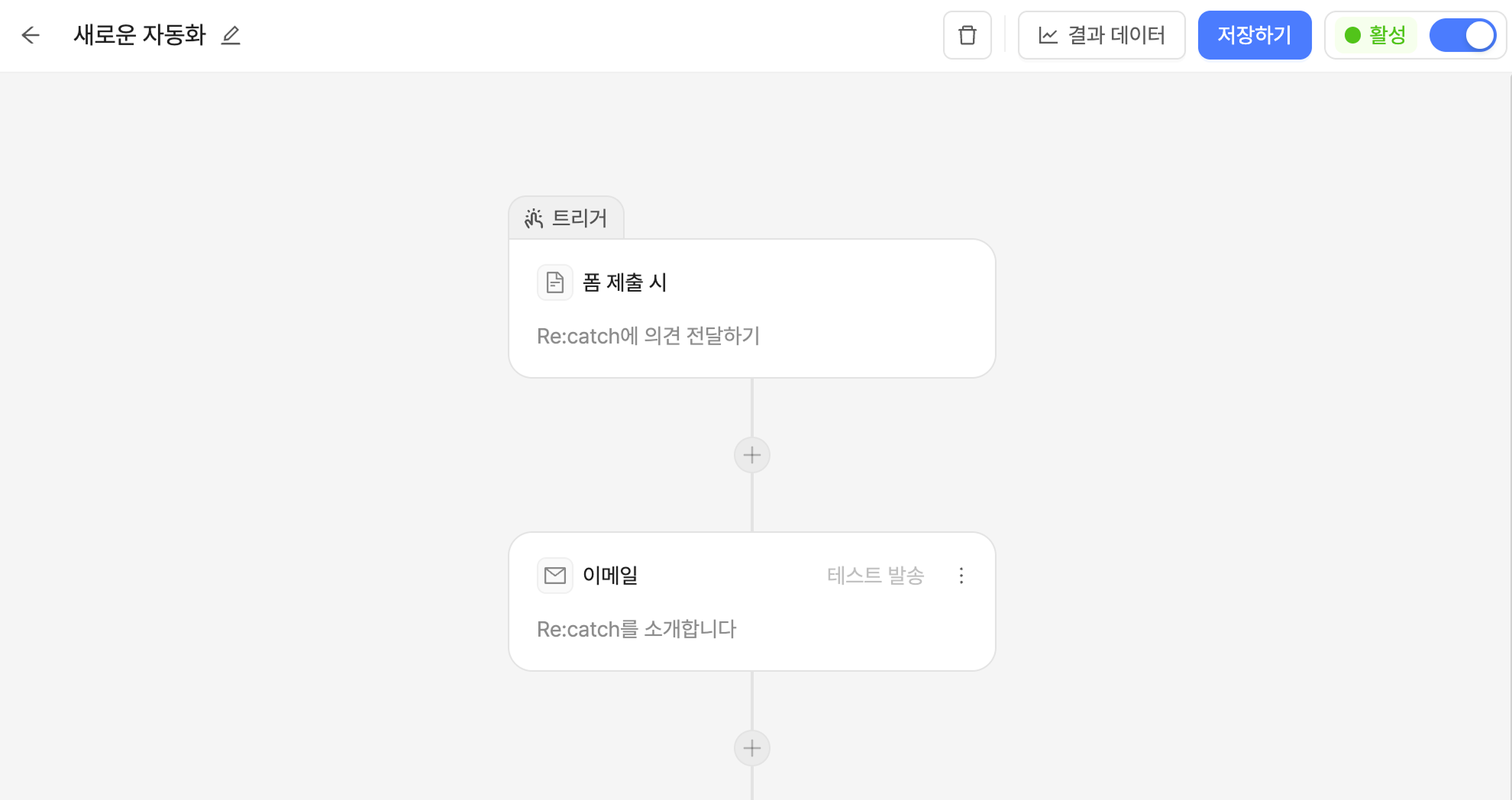Click the 이메일 envelope icon
This screenshot has height=800, width=1512.
[555, 576]
